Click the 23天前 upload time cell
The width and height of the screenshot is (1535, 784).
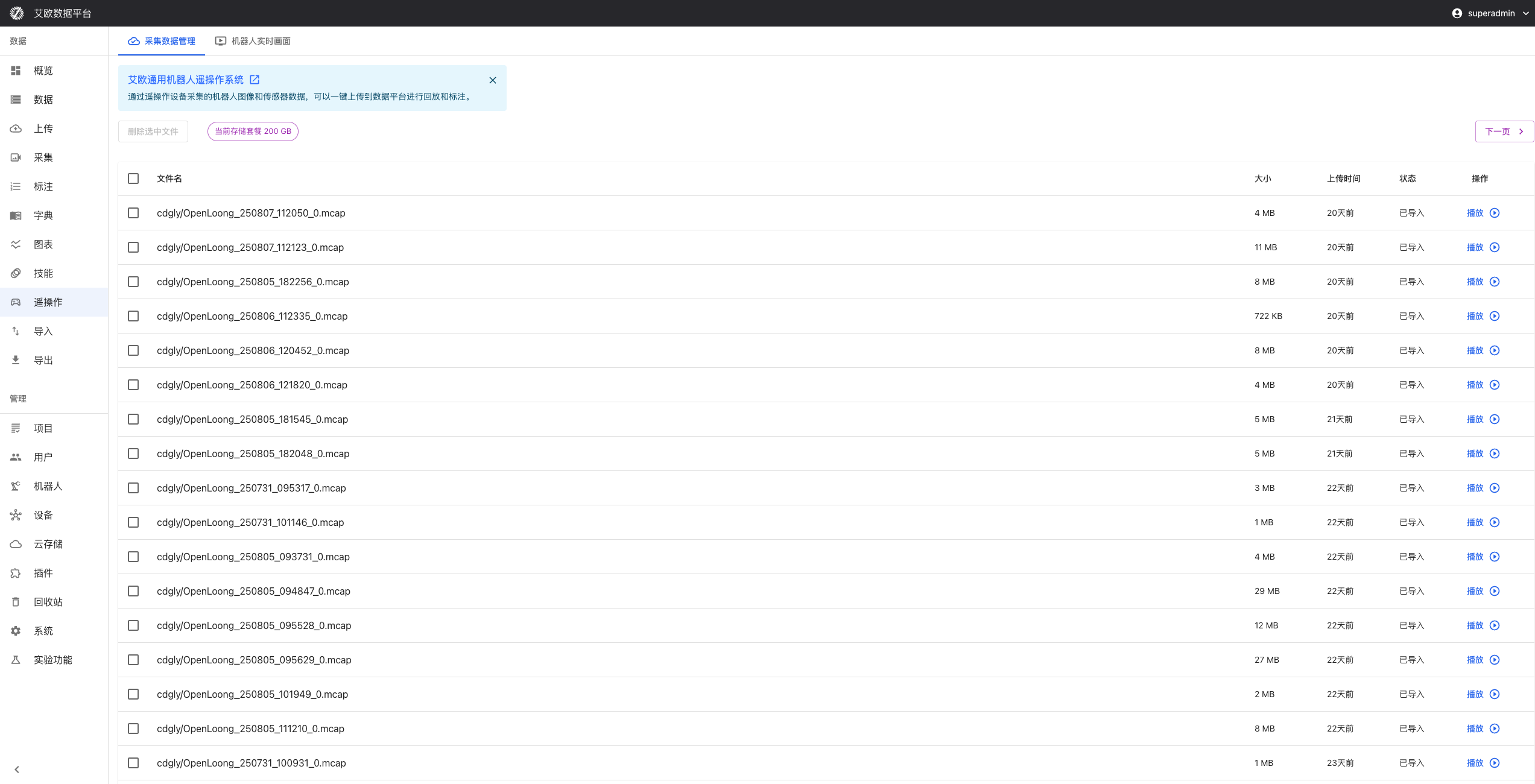(x=1340, y=763)
